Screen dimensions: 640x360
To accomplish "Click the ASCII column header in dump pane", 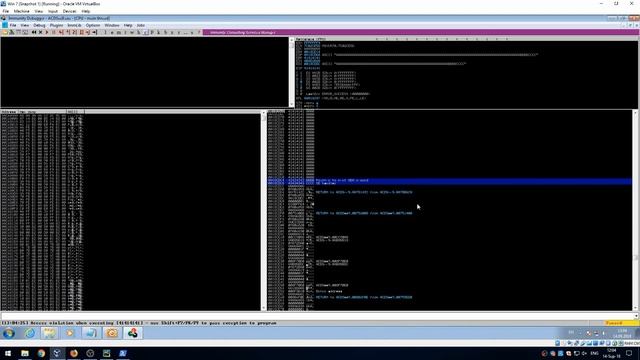I will tap(75, 111).
